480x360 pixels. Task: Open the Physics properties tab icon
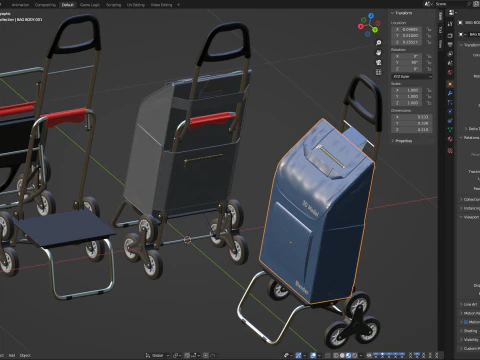pyautogui.click(x=450, y=111)
